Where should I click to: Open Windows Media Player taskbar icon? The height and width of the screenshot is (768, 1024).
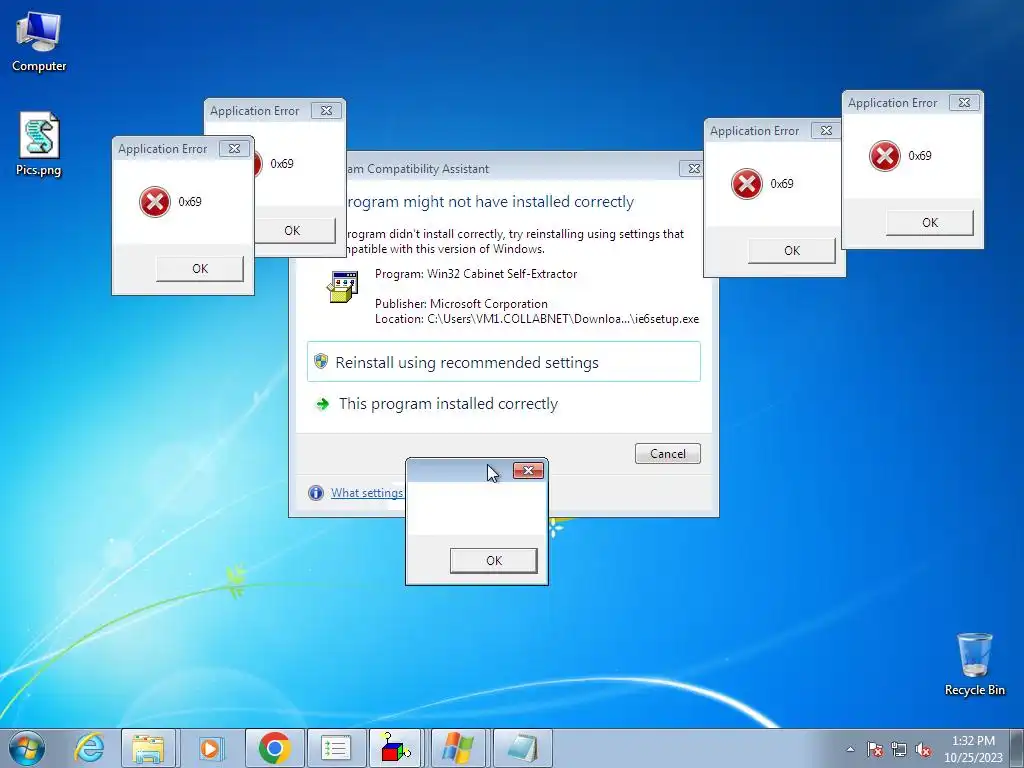point(210,748)
